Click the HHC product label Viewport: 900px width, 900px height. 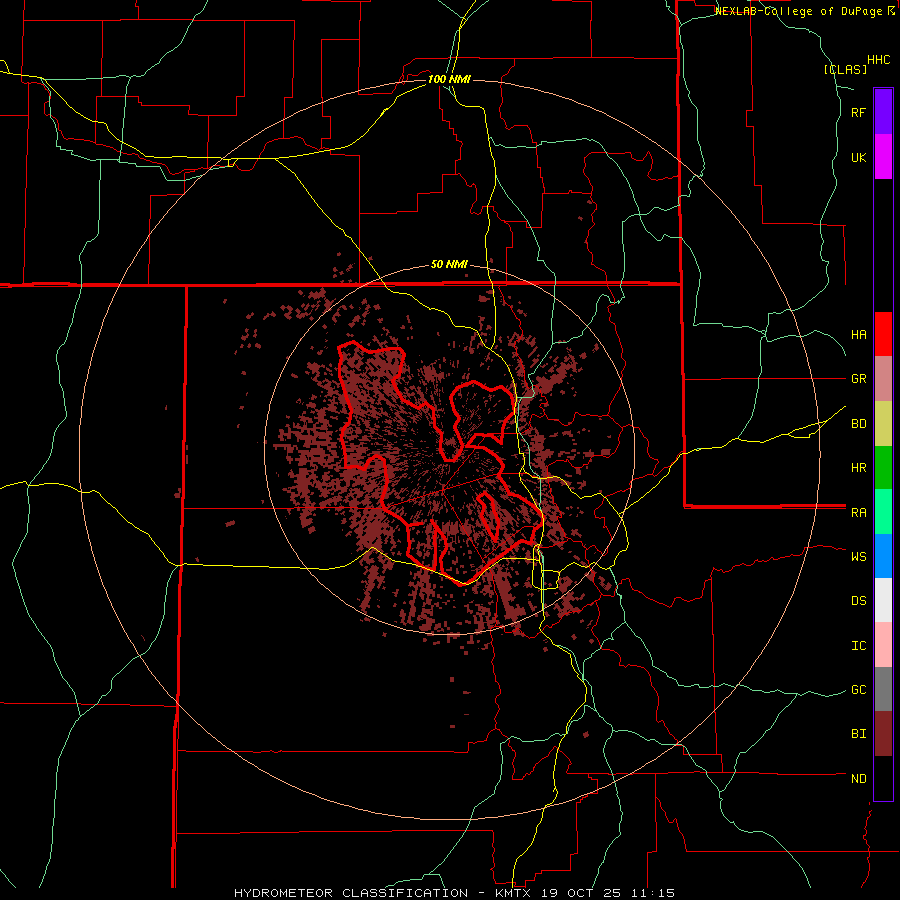878,60
